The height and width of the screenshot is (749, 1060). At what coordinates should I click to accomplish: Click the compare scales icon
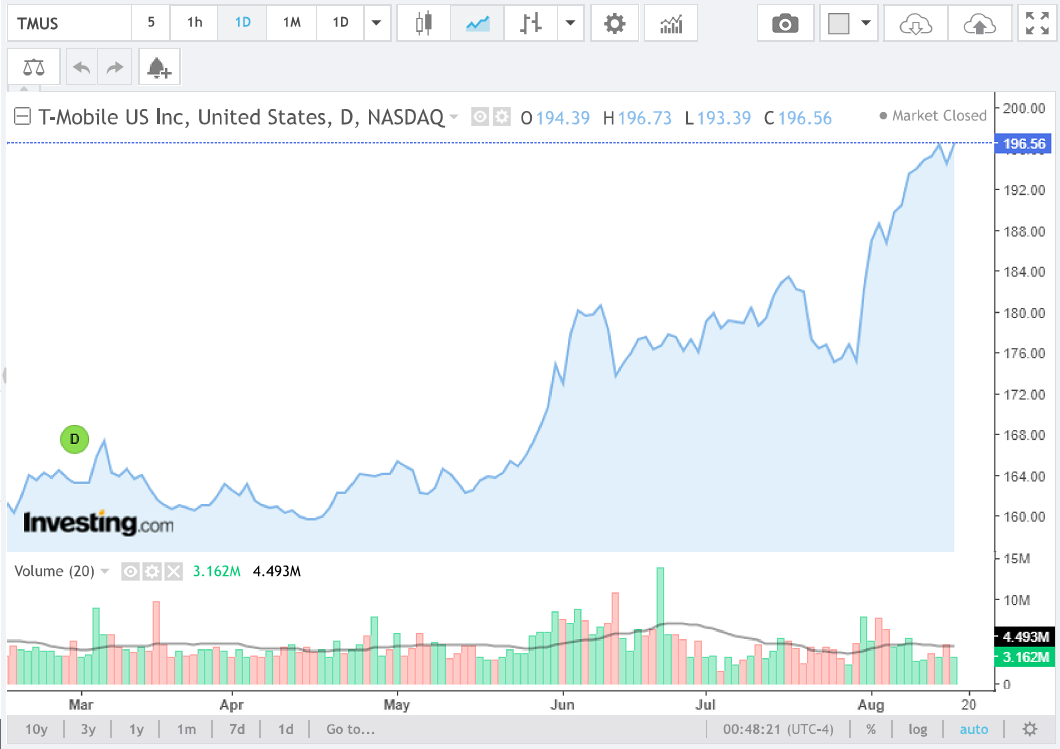click(x=34, y=67)
